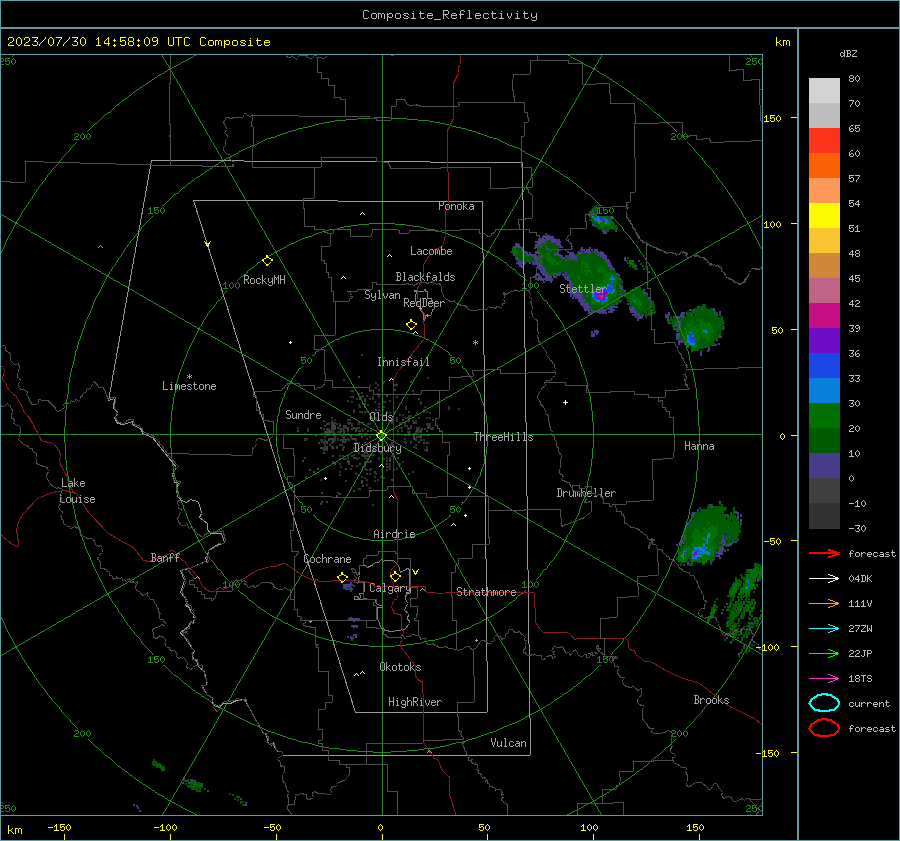This screenshot has width=900, height=841.
Task: Click the Limestone label
Action: 189,386
